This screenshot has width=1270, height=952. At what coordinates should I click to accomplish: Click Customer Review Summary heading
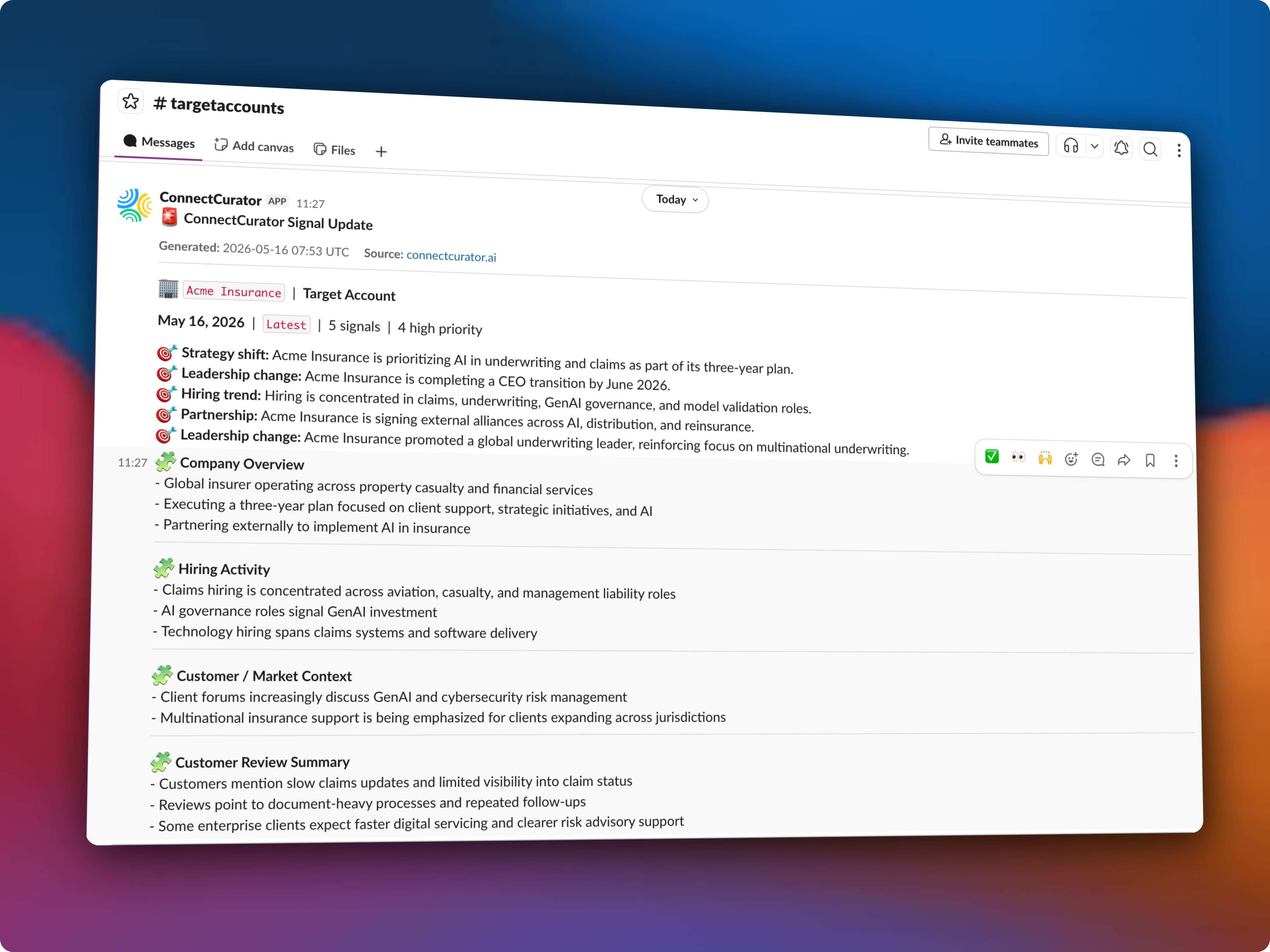pyautogui.click(x=262, y=762)
